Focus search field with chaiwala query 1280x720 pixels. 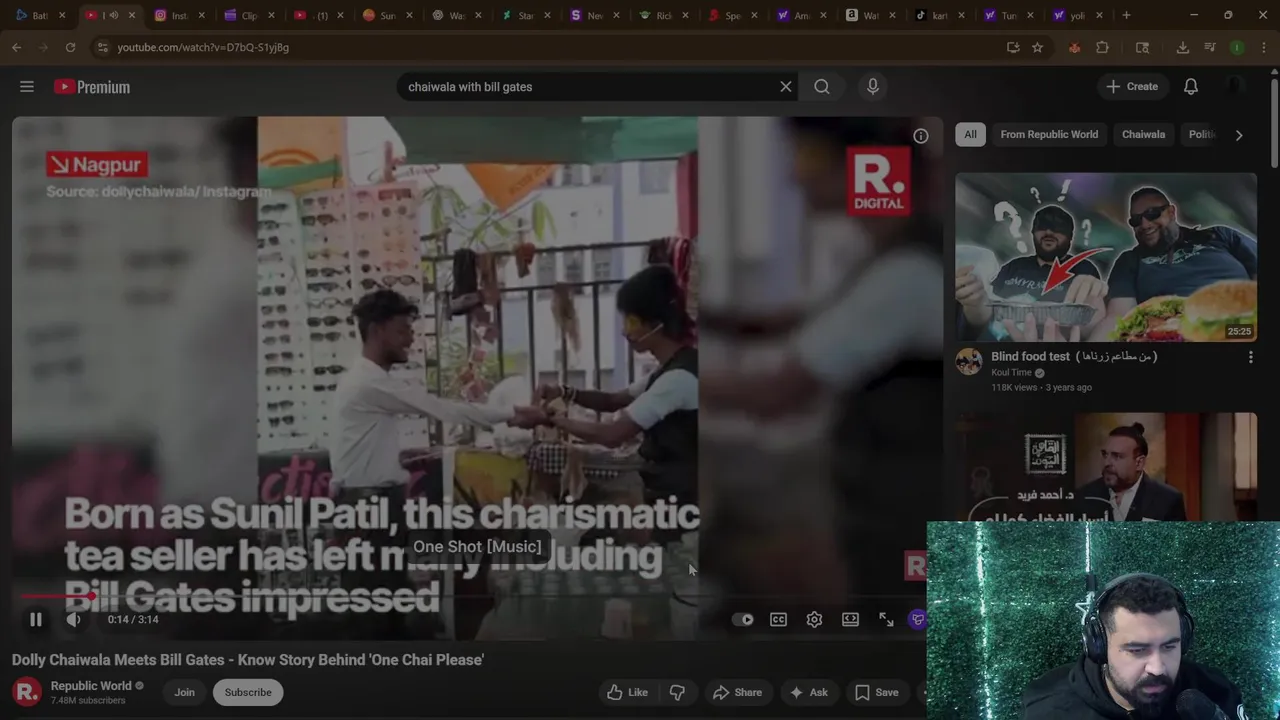coord(588,87)
